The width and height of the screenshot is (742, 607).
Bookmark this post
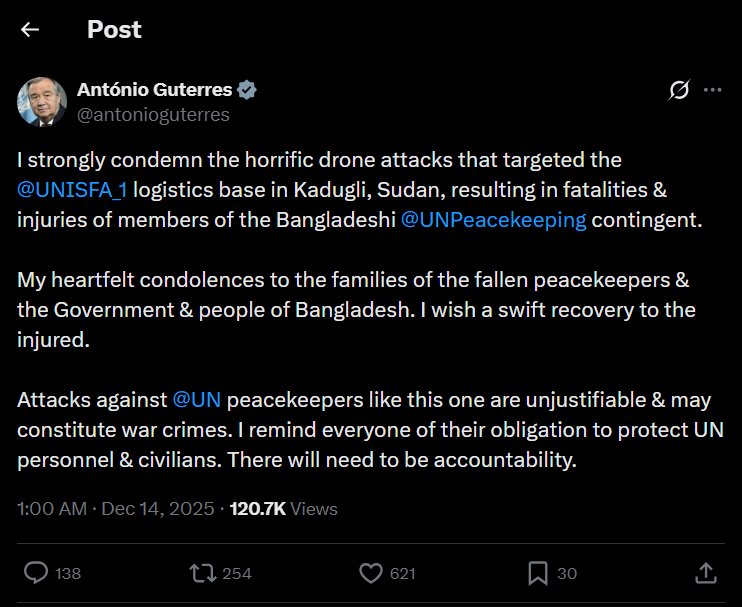(x=538, y=573)
